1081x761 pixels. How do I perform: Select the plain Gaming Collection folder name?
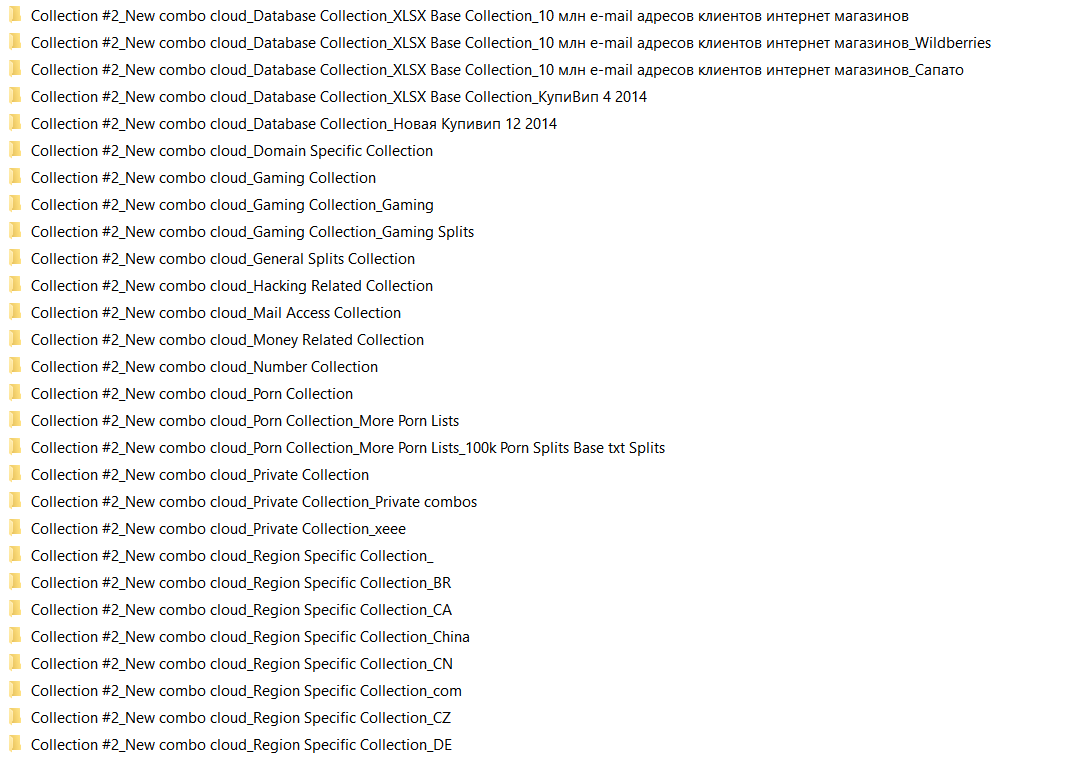pos(203,178)
